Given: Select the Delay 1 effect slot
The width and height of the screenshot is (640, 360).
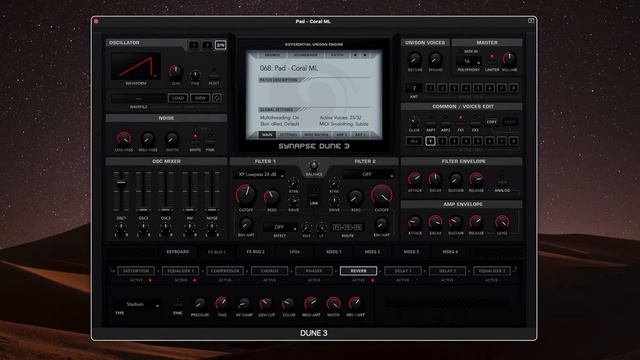Looking at the screenshot, I should (x=402, y=271).
